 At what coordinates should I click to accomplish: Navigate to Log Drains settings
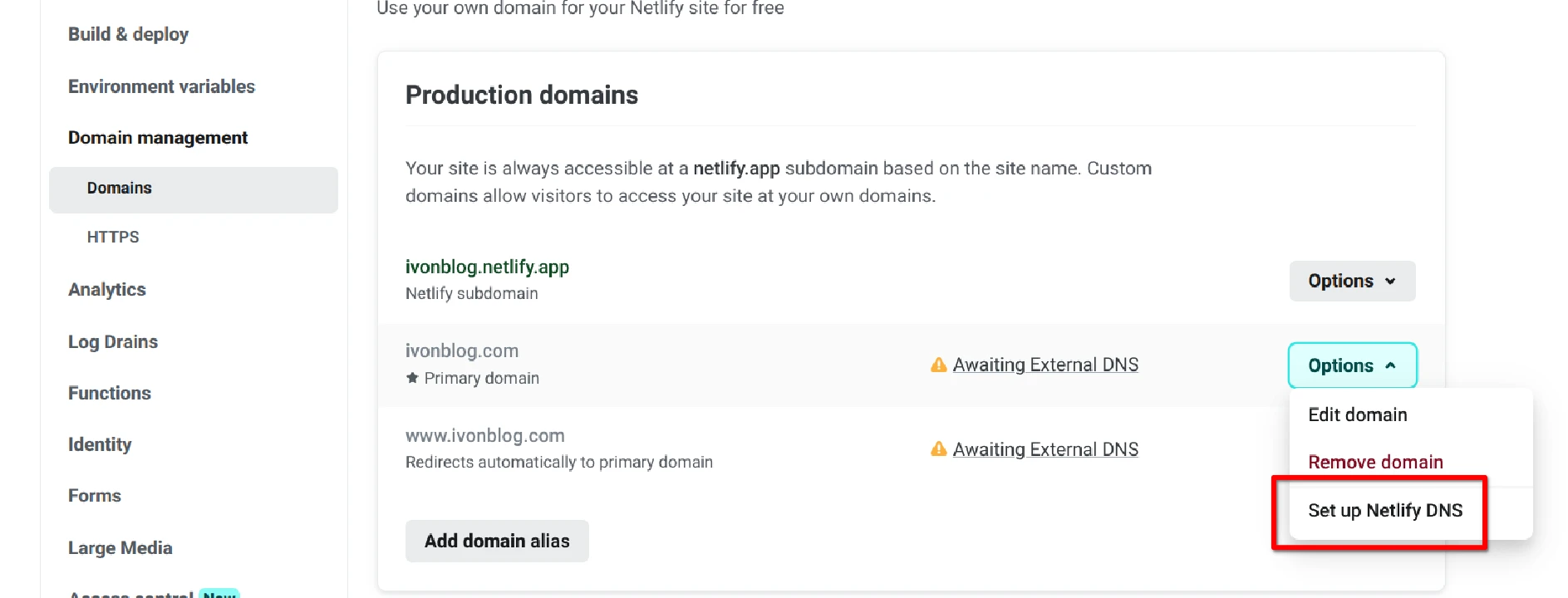click(x=113, y=341)
